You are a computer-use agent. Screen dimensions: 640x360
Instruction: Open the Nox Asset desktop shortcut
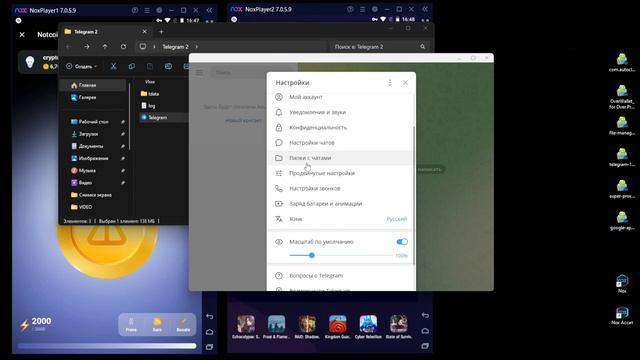[622, 316]
